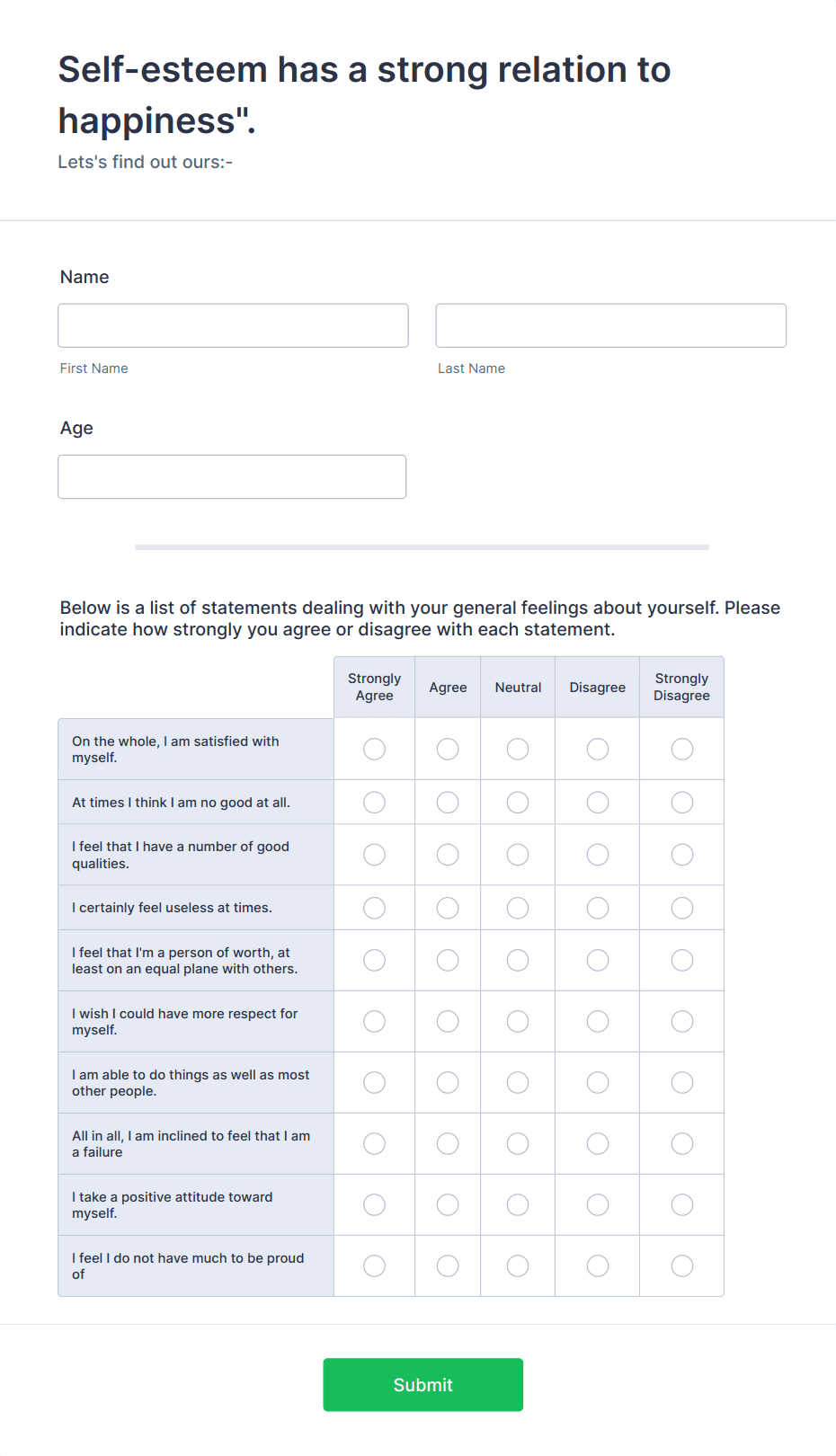Click the Last Name input field
836x1456 pixels.
click(x=610, y=325)
